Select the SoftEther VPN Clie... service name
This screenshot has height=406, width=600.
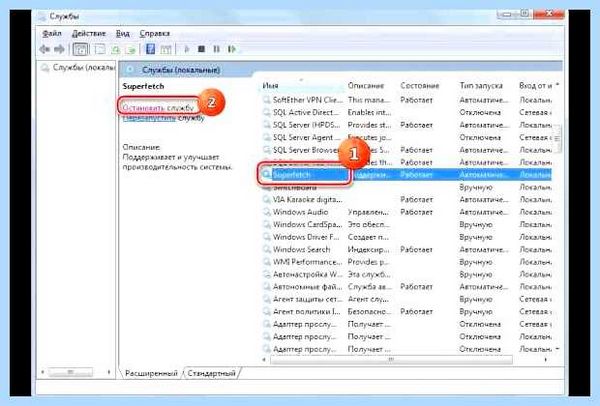tap(308, 100)
